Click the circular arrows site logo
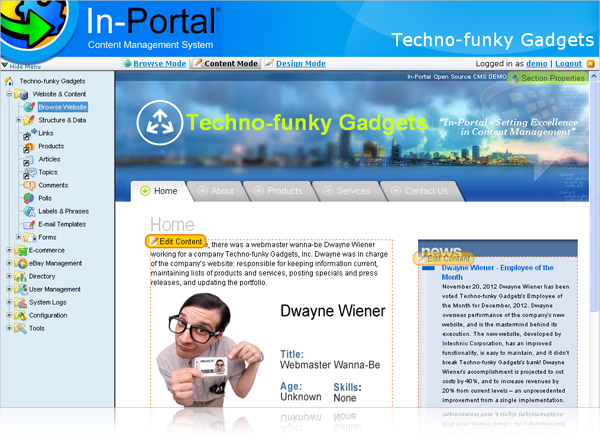 coord(160,122)
